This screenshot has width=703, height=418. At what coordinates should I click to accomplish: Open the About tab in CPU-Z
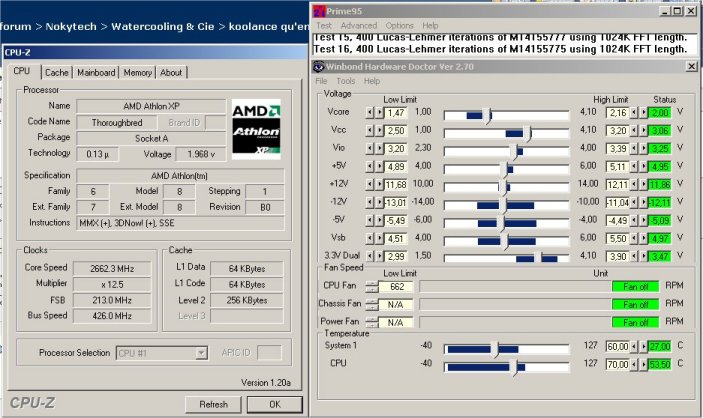(x=171, y=72)
